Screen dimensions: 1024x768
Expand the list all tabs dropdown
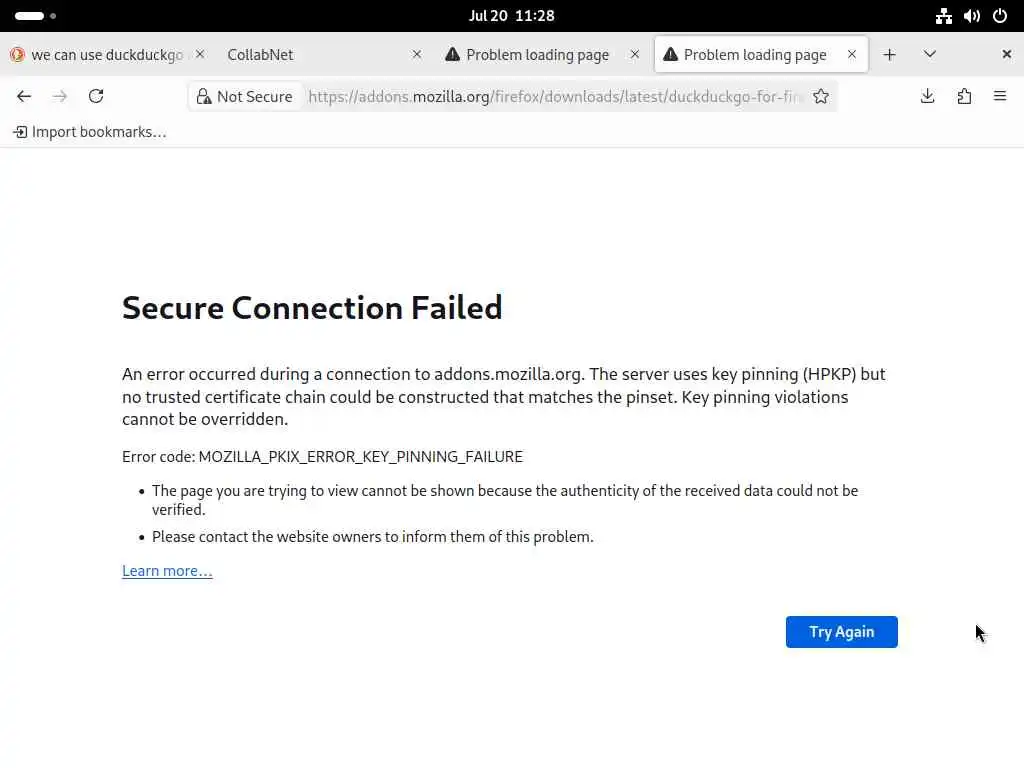point(930,54)
